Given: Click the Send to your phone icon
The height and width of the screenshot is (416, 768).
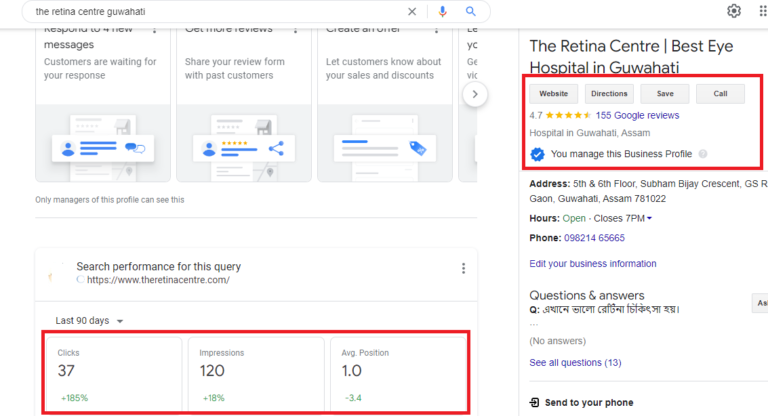Looking at the screenshot, I should [x=535, y=403].
